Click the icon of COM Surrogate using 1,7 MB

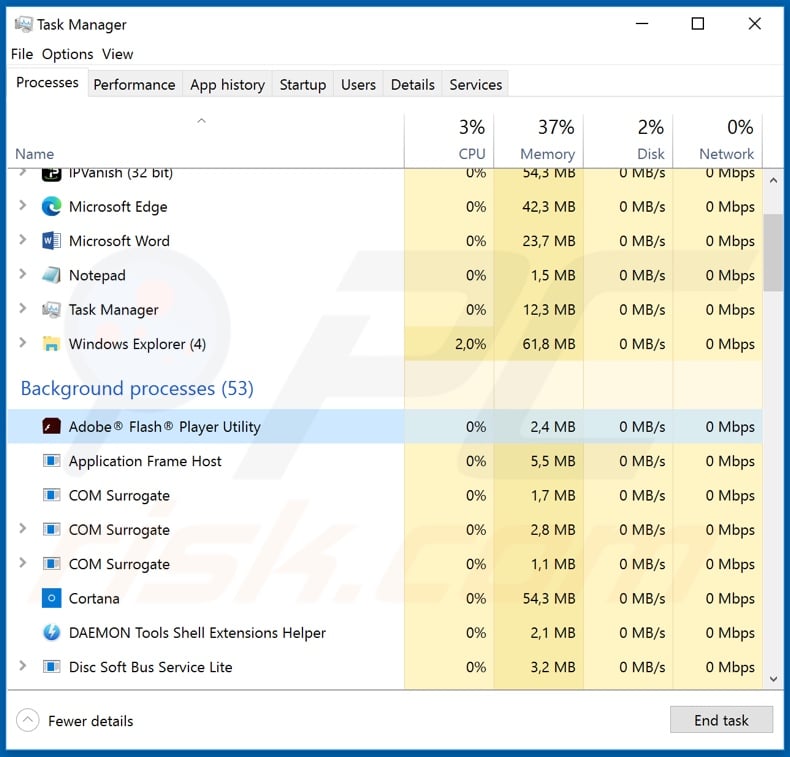click(51, 495)
